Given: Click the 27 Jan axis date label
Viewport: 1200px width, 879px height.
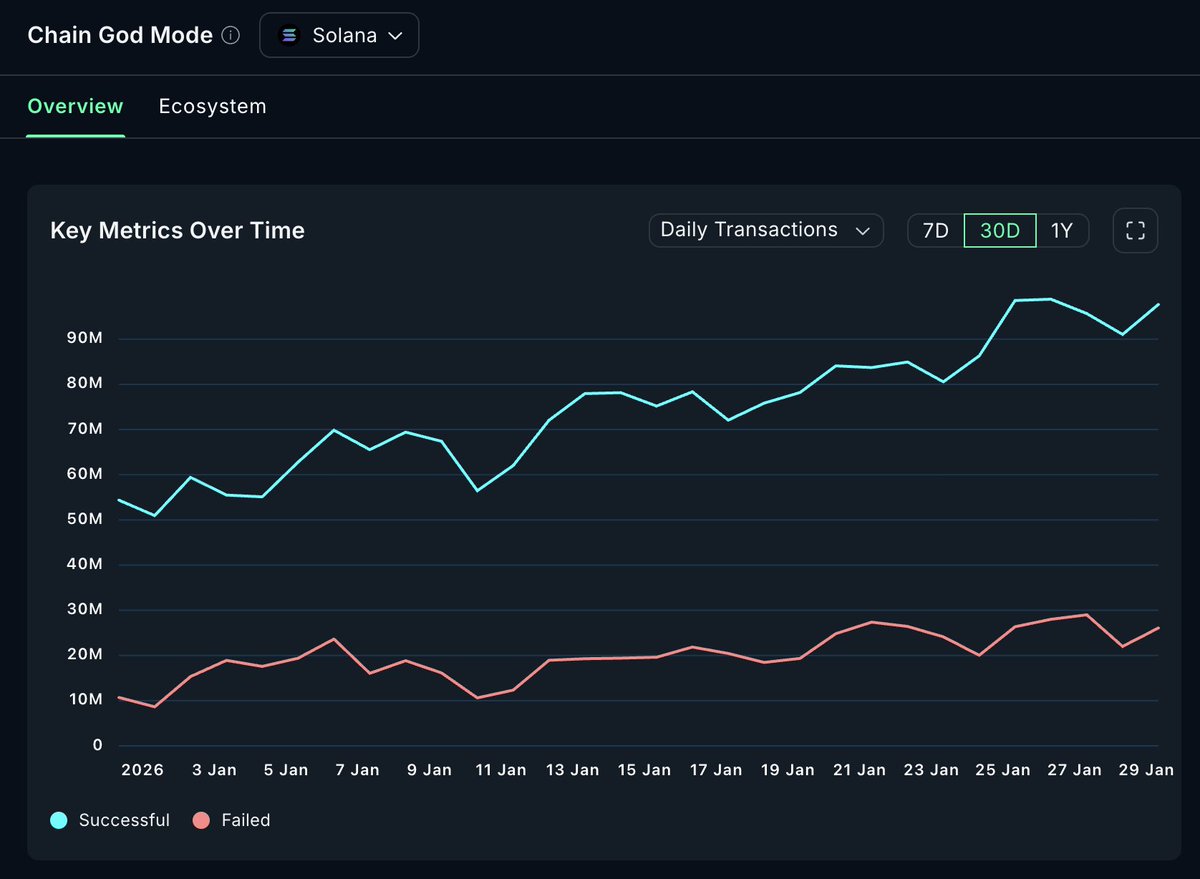Looking at the screenshot, I should click(x=1073, y=770).
